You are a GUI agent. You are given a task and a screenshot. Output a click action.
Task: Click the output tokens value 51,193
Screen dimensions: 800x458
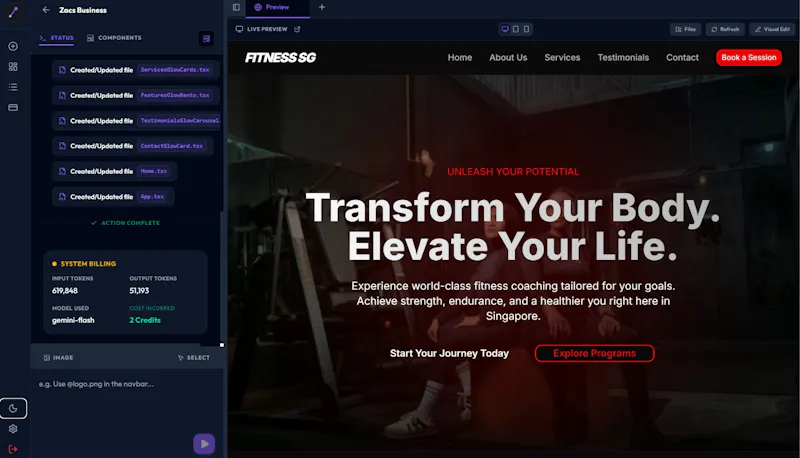139,291
